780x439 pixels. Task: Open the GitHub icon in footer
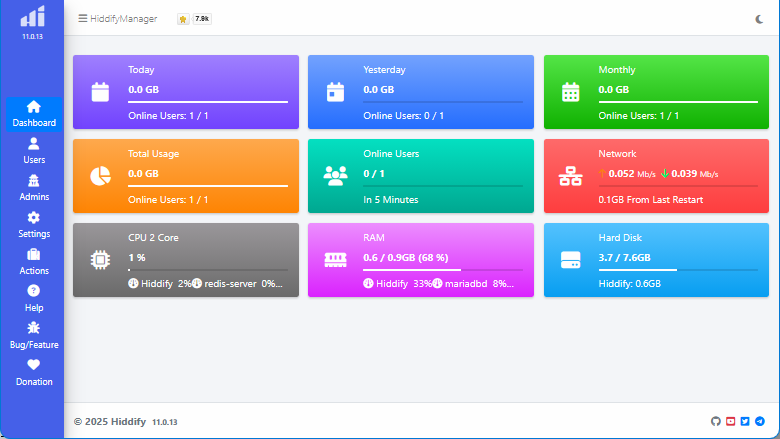[715, 422]
